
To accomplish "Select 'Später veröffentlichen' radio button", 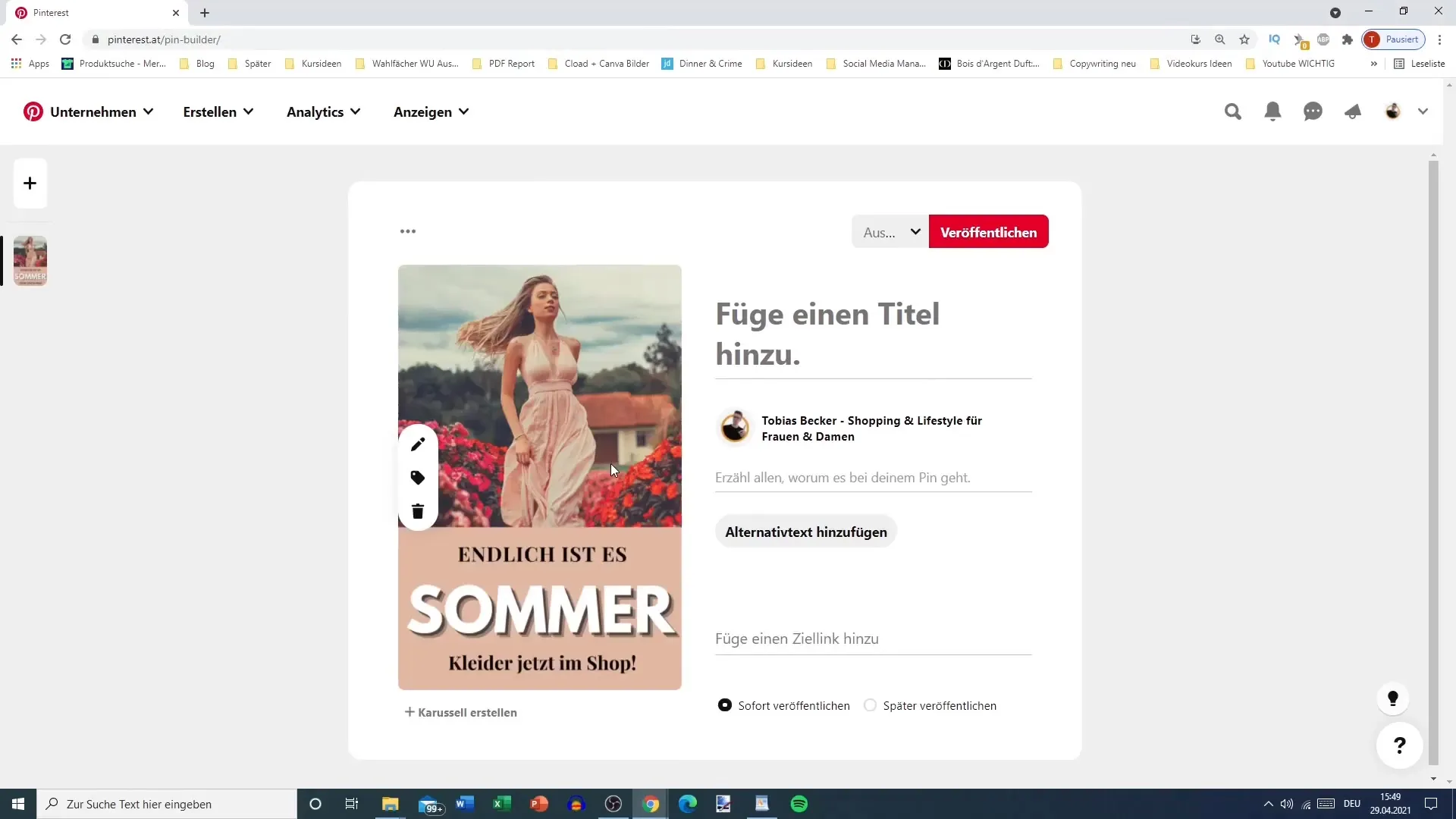I will [x=870, y=705].
